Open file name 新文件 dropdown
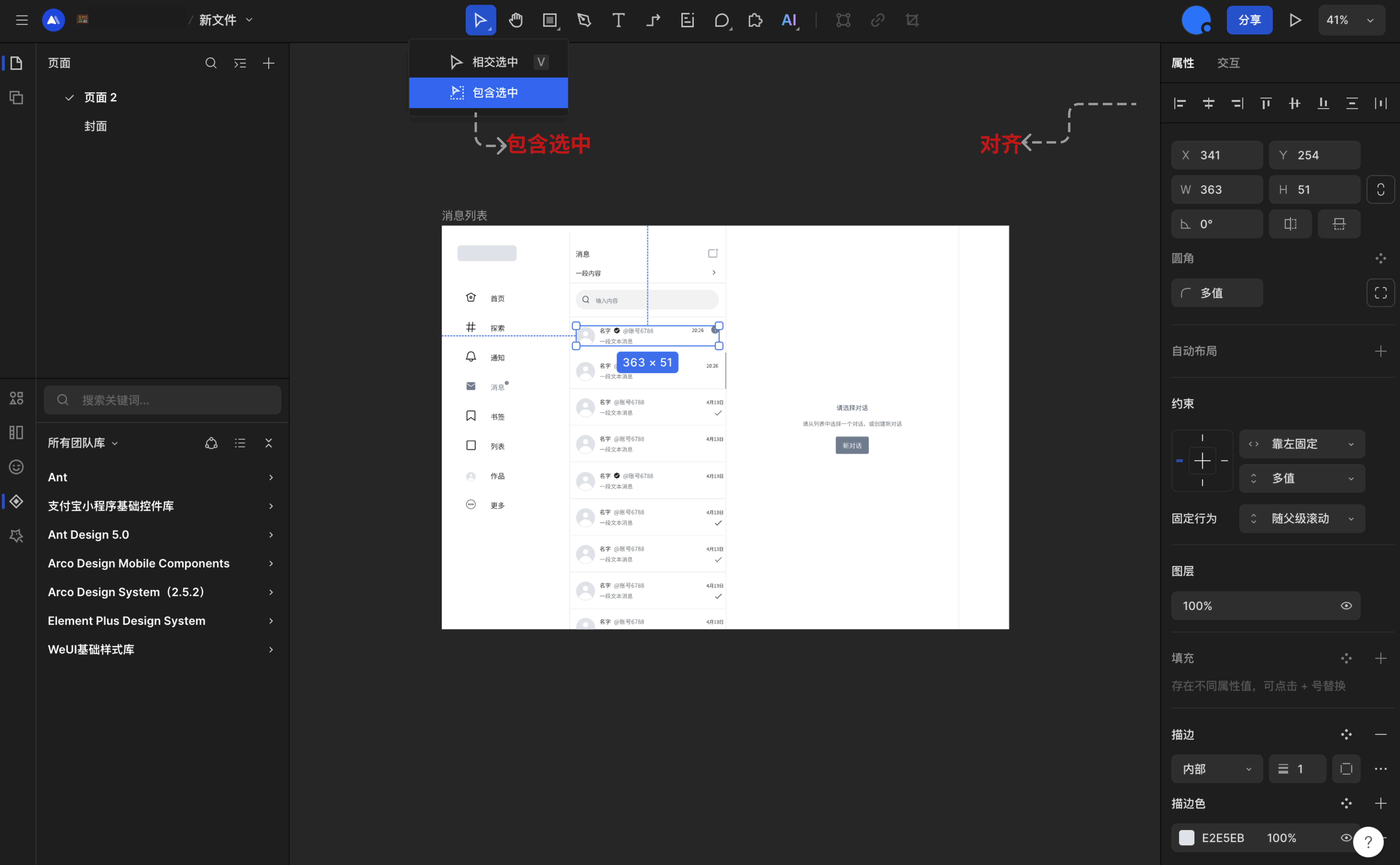The image size is (1400, 865). coord(226,20)
